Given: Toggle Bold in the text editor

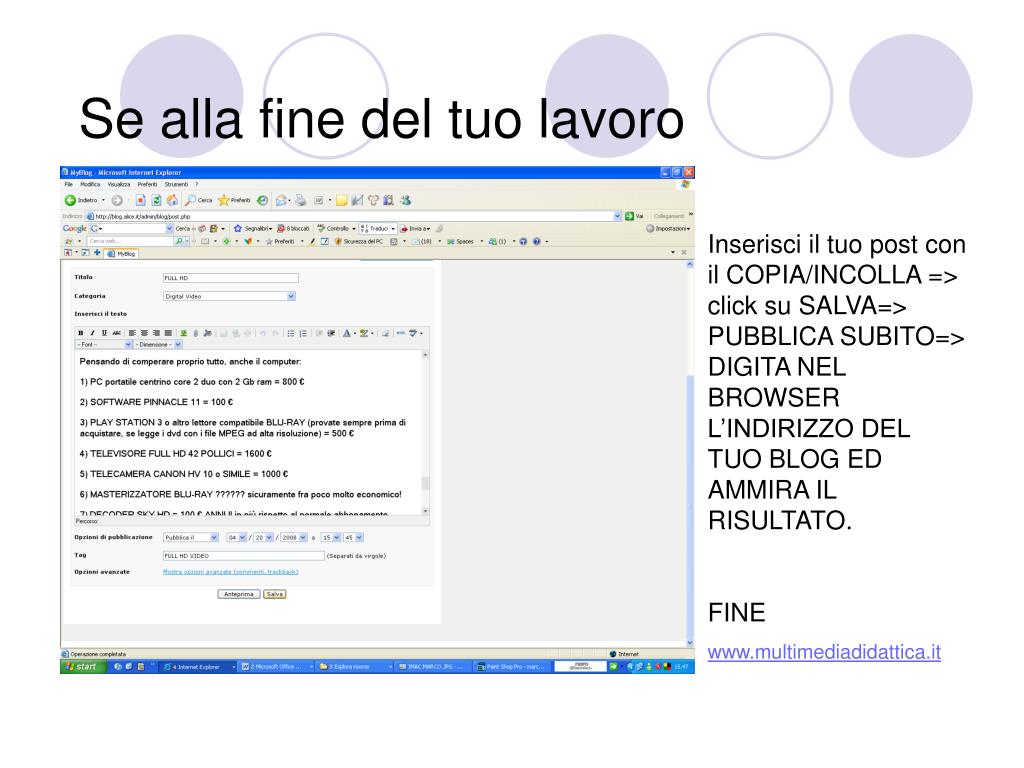Looking at the screenshot, I should [x=80, y=333].
